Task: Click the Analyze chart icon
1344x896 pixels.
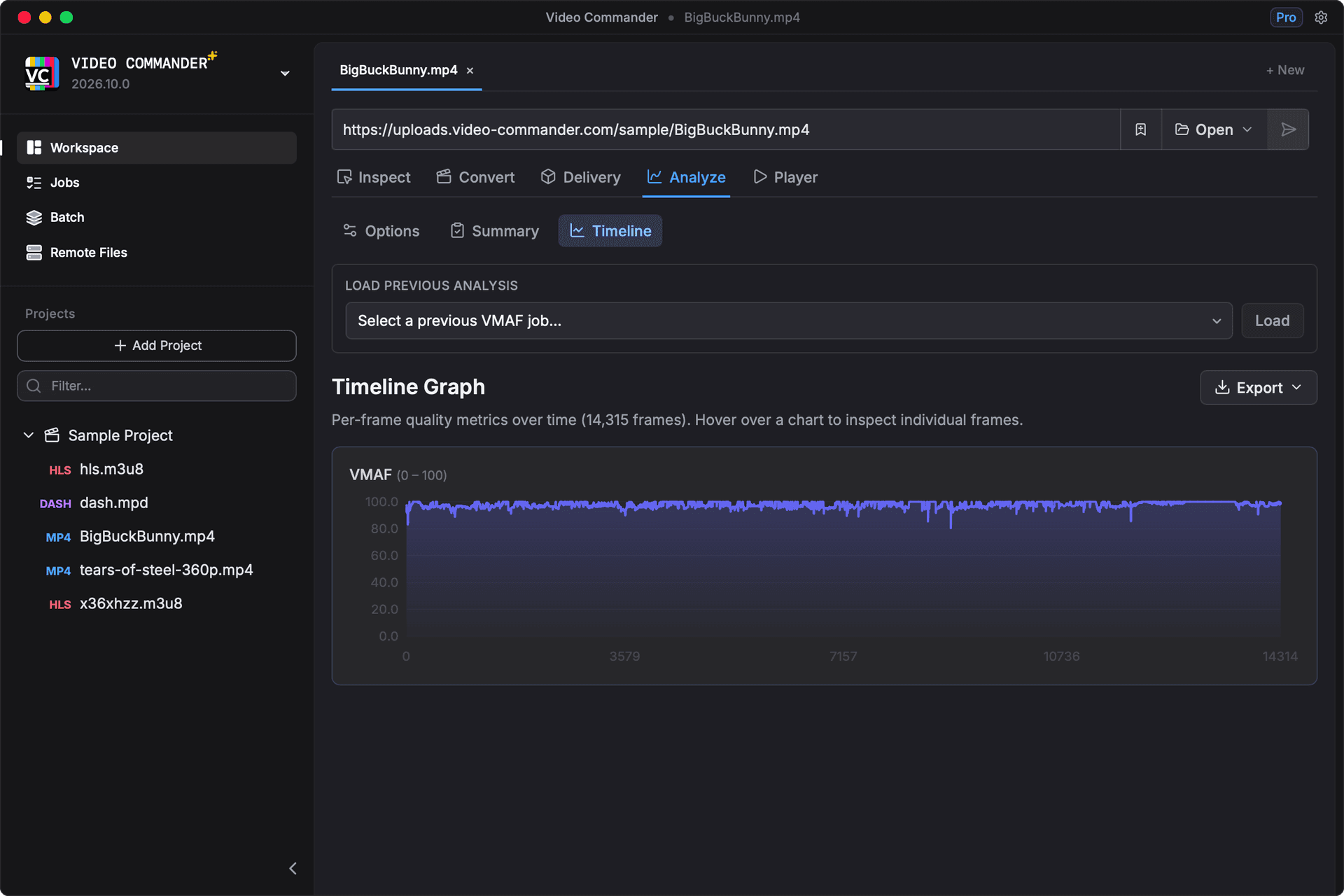Action: 654,177
